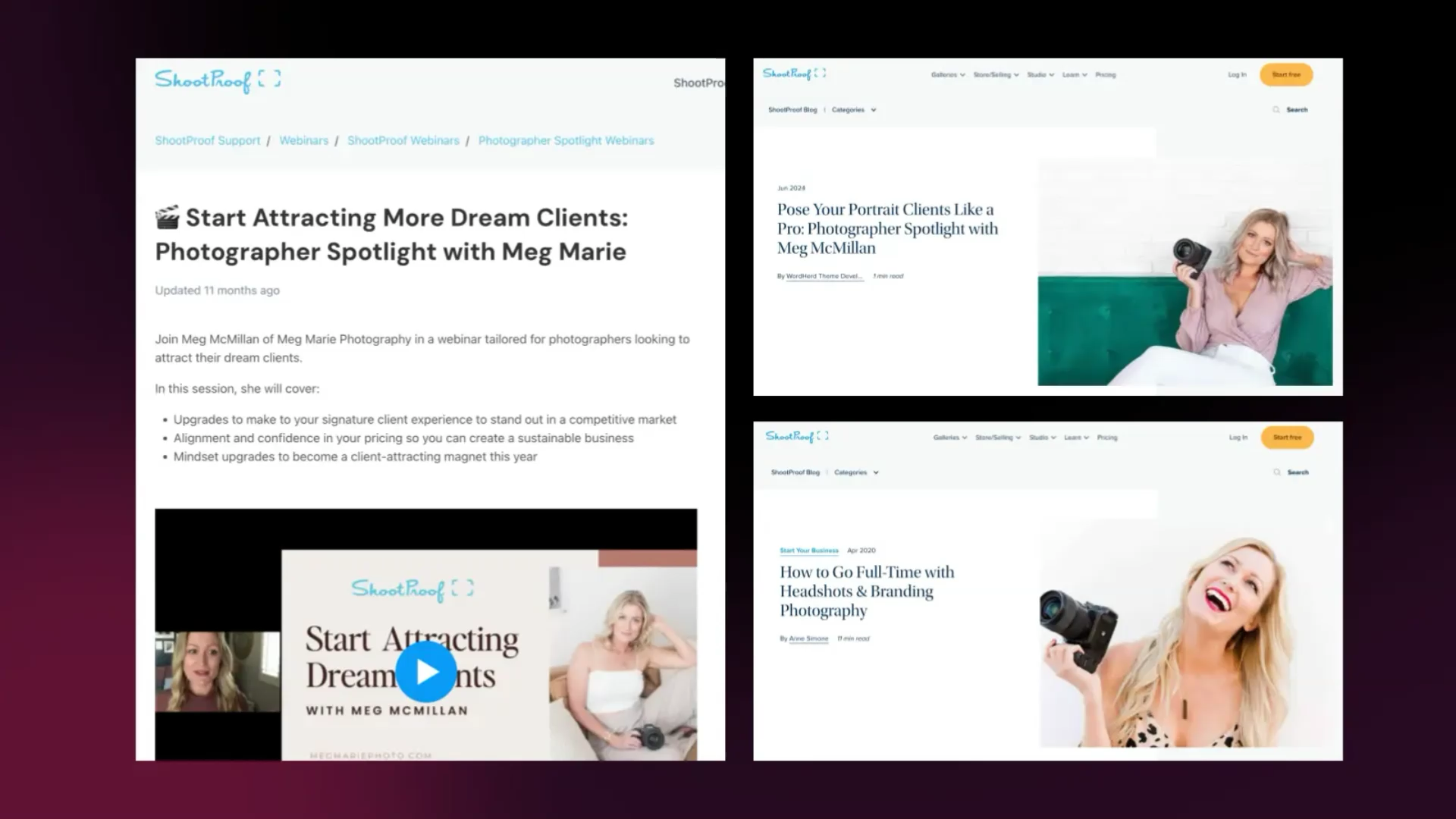
Task: Open the ShootProof Support breadcrumb link
Action: coord(207,140)
